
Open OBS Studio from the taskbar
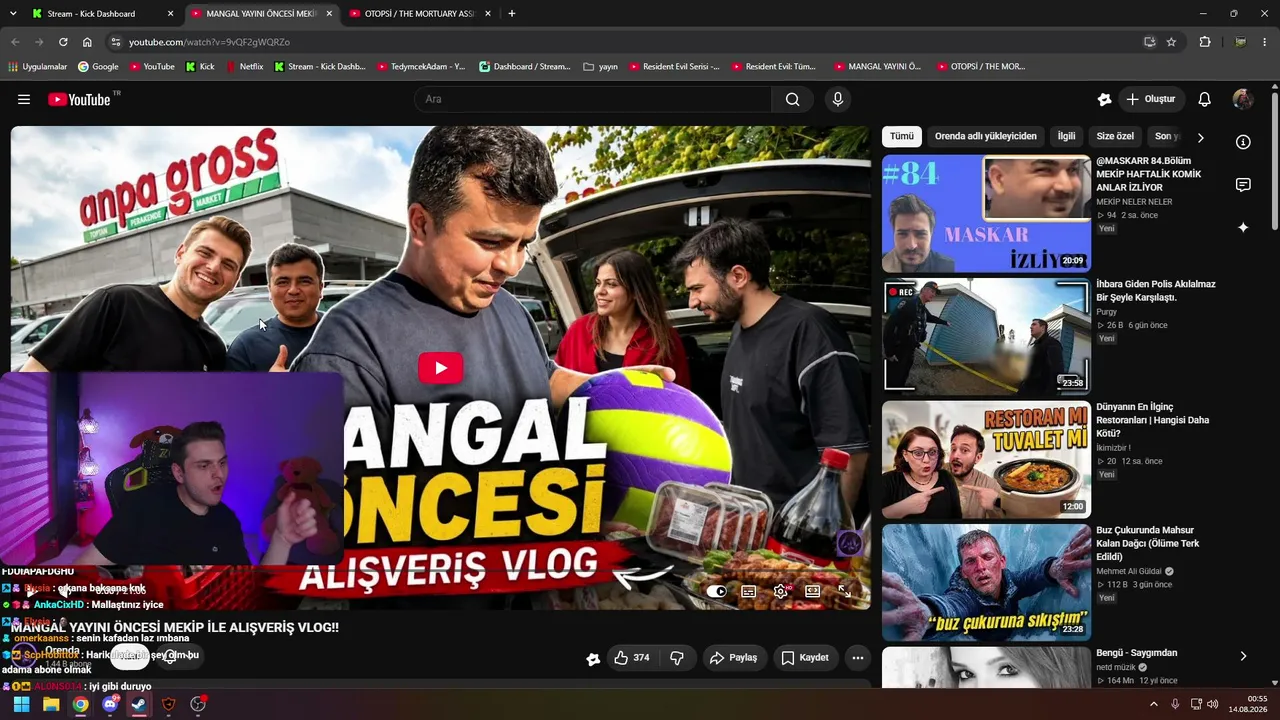point(198,704)
